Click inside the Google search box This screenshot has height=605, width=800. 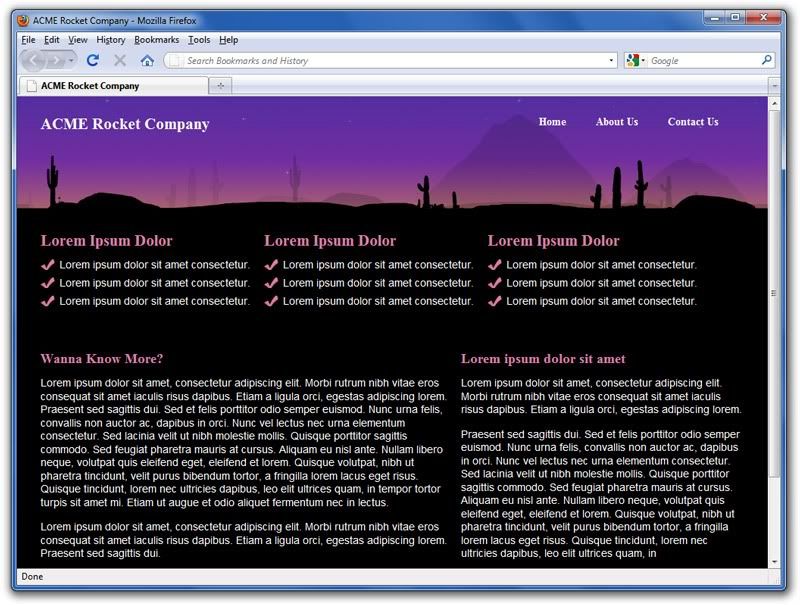(704, 61)
